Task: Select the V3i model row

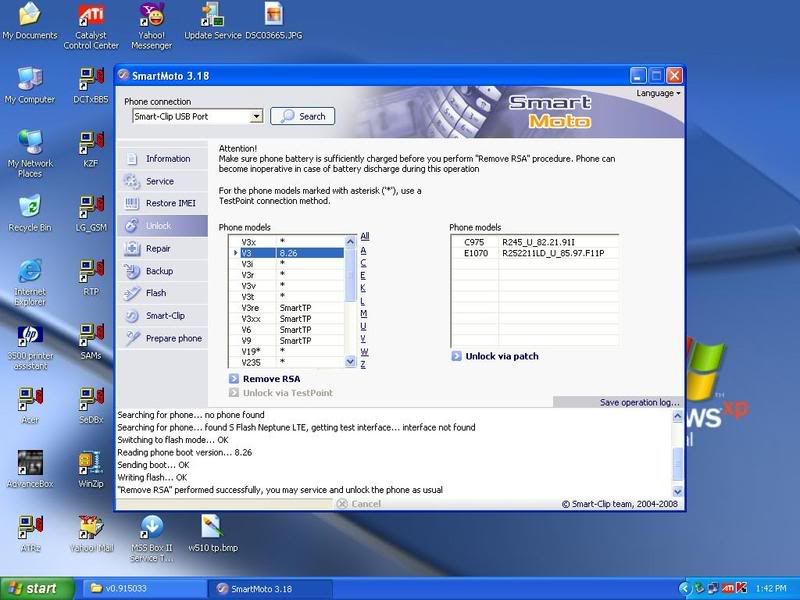Action: pos(287,264)
